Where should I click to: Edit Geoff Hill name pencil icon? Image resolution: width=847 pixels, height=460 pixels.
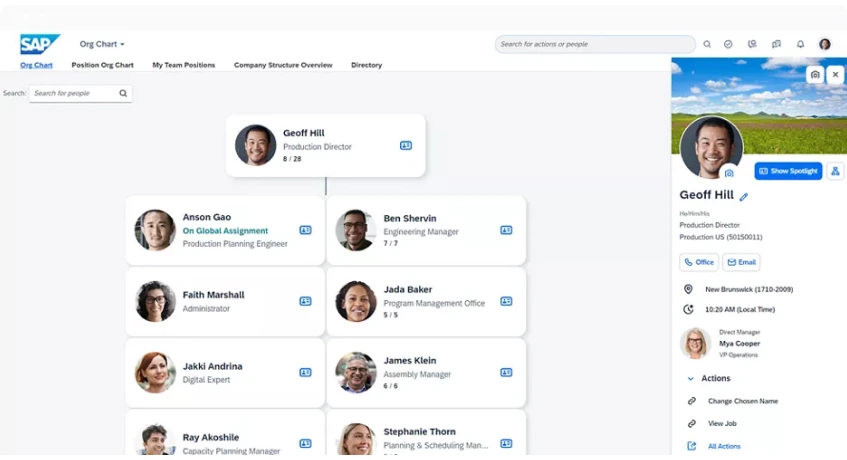[744, 197]
